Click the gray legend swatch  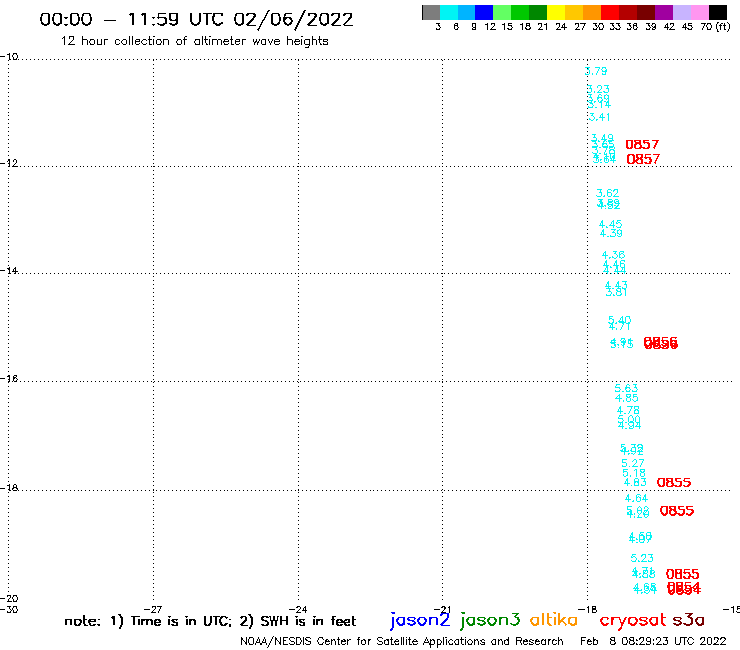(431, 12)
